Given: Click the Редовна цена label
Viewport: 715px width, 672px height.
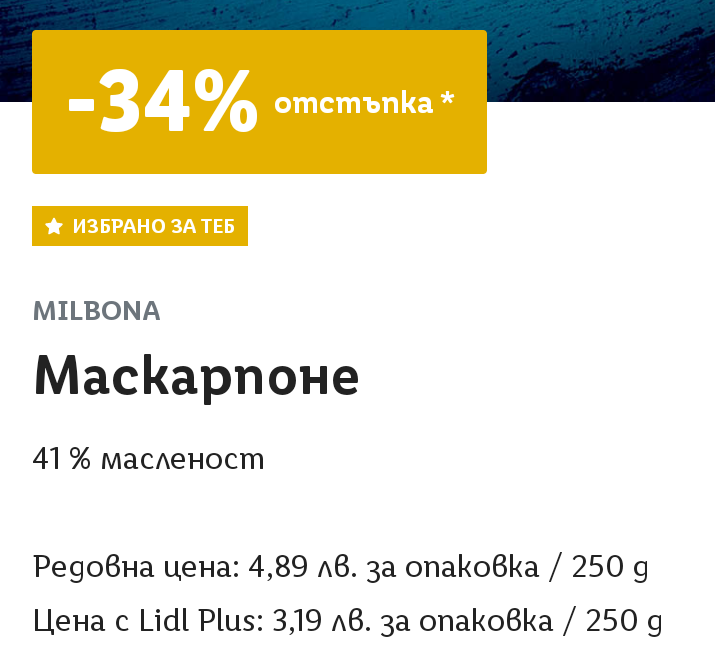Looking at the screenshot, I should click(x=135, y=568).
